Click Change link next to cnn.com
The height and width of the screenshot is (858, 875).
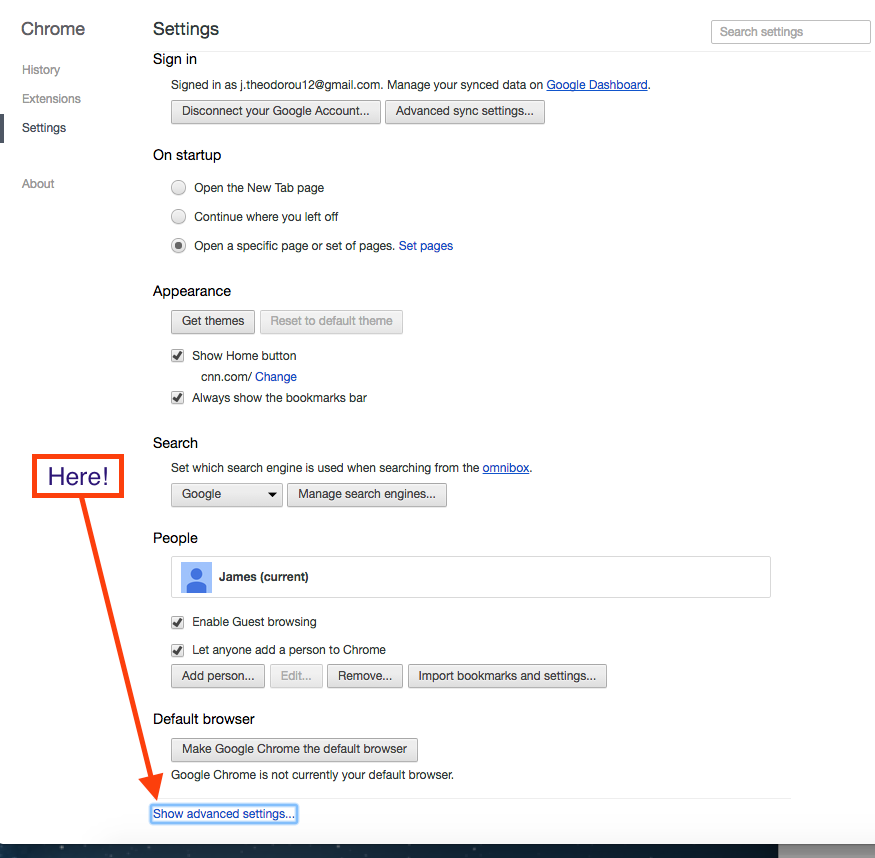click(276, 377)
